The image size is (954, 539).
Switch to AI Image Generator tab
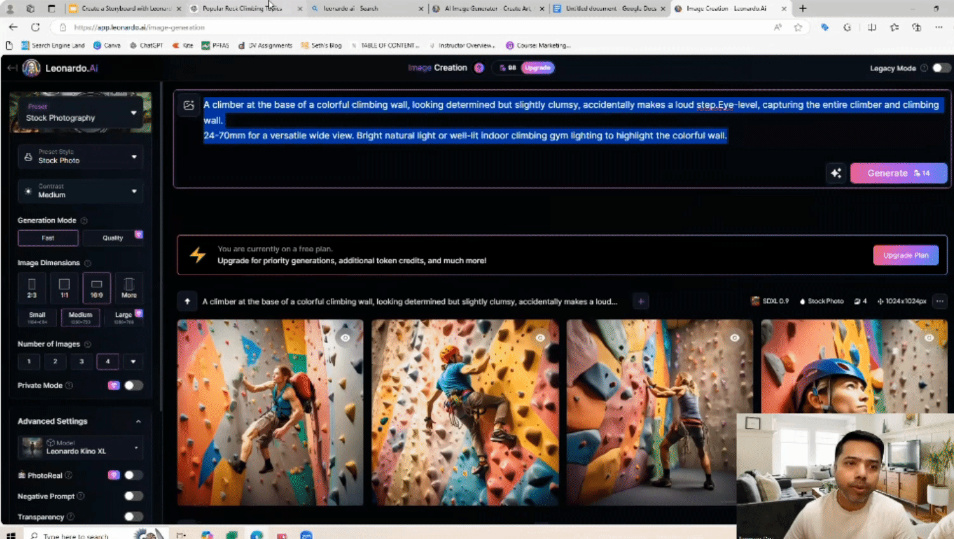tap(487, 9)
